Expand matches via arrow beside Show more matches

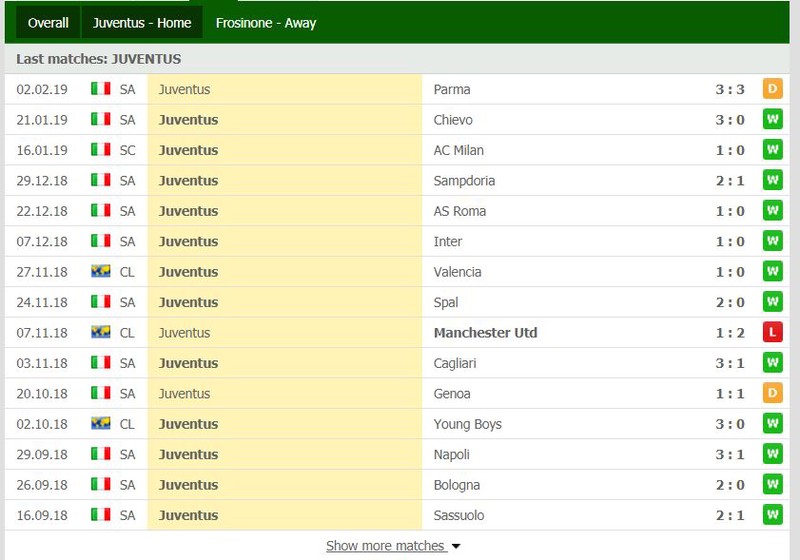456,546
